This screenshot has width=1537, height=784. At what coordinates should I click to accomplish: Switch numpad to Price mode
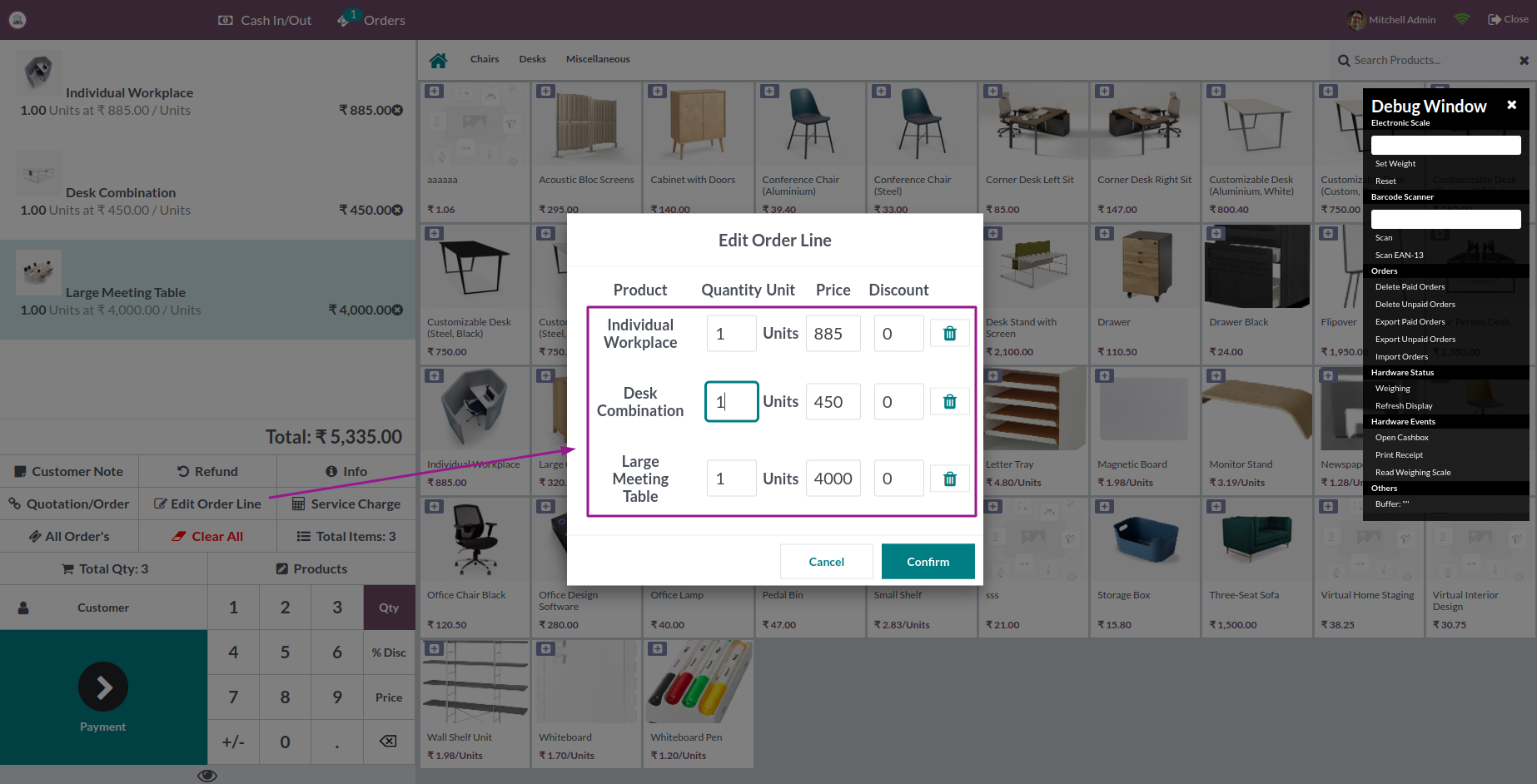pos(389,697)
